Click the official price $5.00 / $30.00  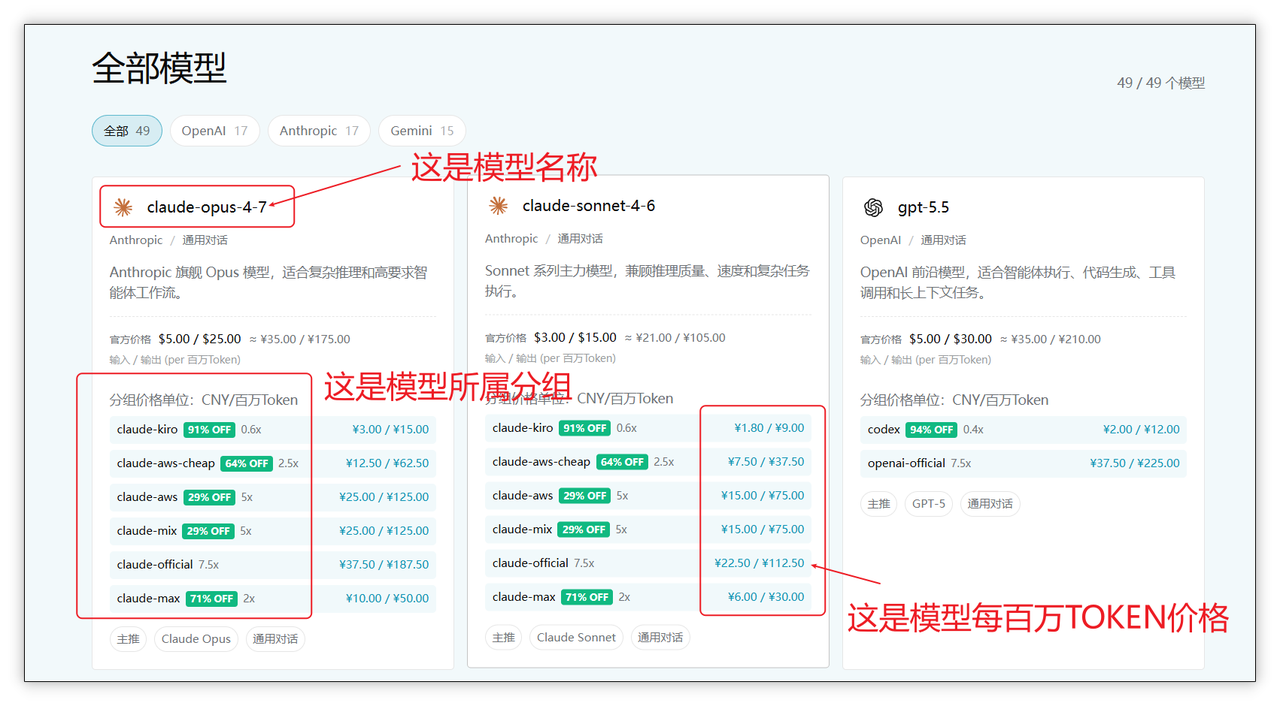tap(950, 339)
